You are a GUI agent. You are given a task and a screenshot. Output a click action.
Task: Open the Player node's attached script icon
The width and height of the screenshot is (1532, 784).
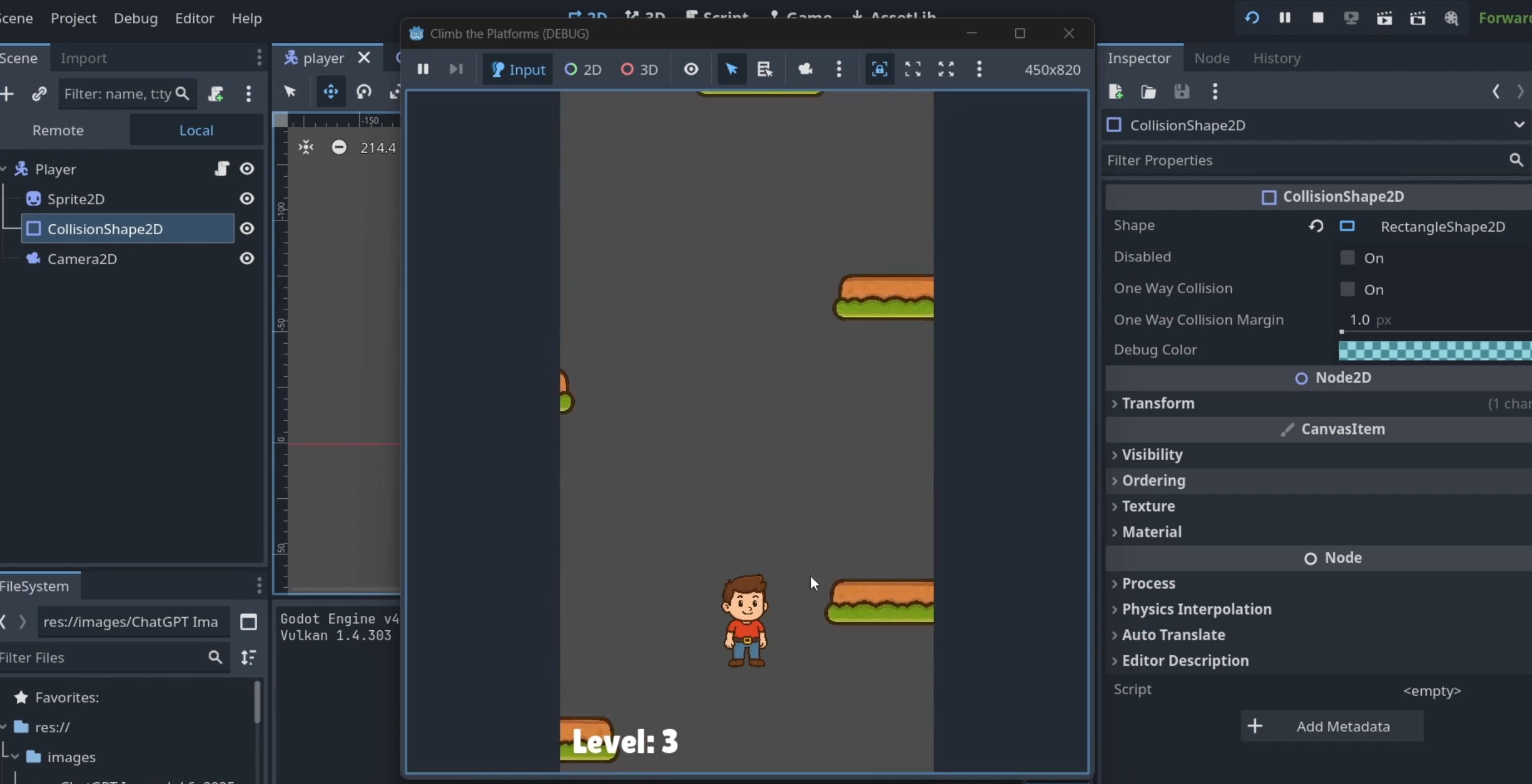(221, 169)
